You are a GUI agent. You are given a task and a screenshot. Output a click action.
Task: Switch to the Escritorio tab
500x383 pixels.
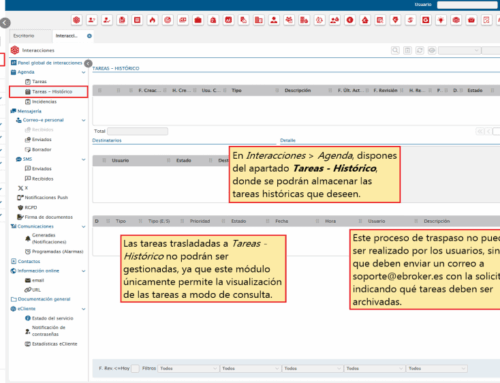click(24, 36)
